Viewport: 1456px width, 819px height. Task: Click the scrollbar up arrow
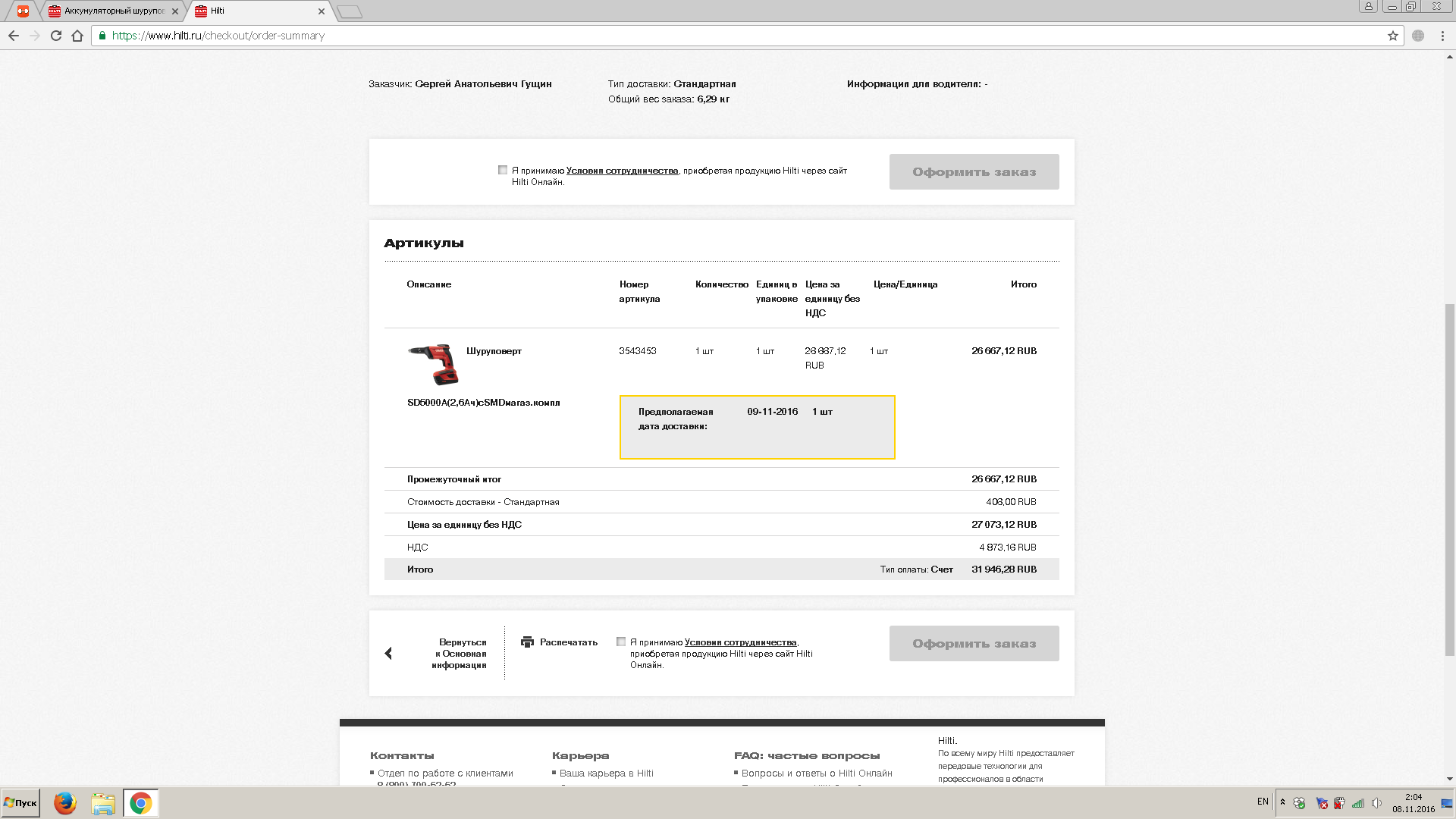coord(1449,57)
